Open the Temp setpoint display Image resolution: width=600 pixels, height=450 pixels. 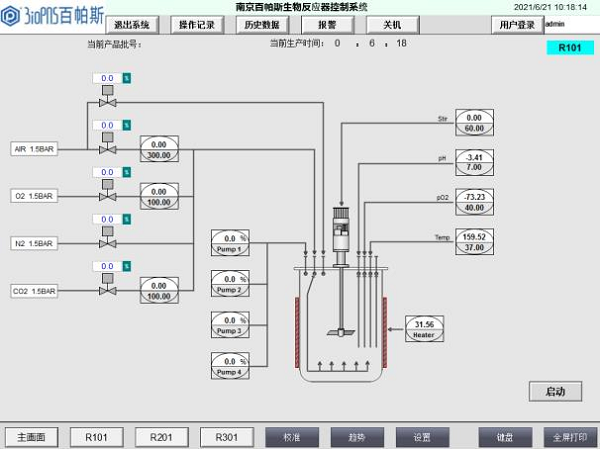pos(474,247)
